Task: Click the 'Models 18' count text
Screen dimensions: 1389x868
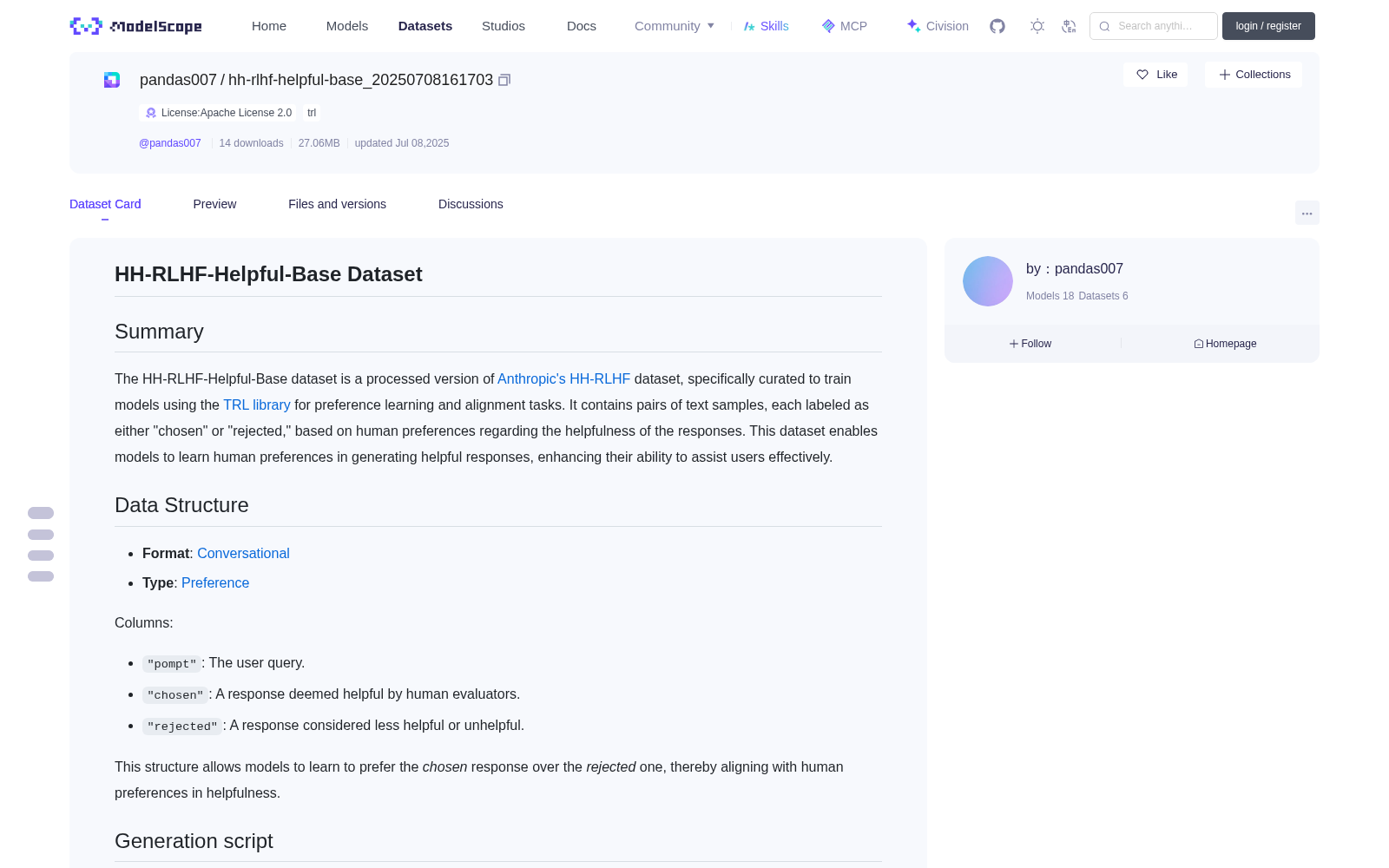Action: 1050,296
